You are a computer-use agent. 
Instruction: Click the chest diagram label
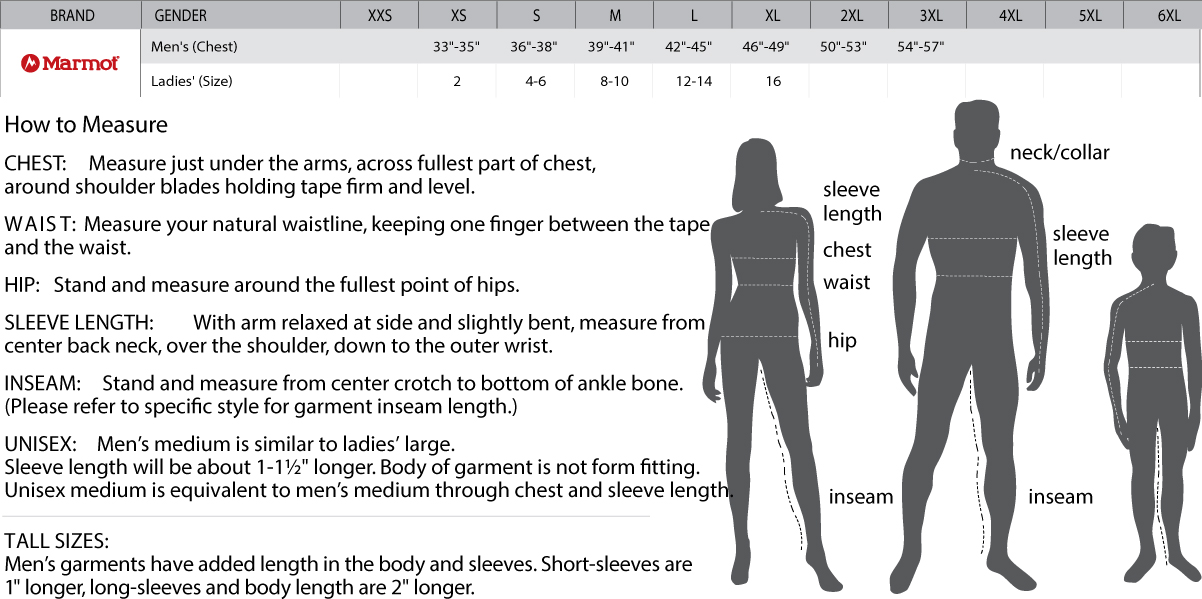847,250
